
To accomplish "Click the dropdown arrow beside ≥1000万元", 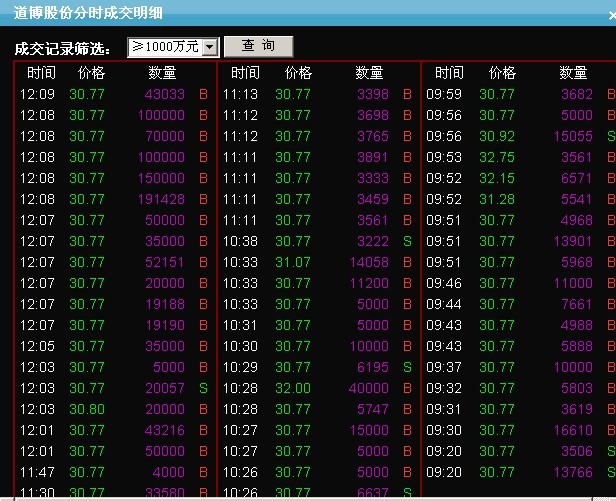I will (209, 47).
